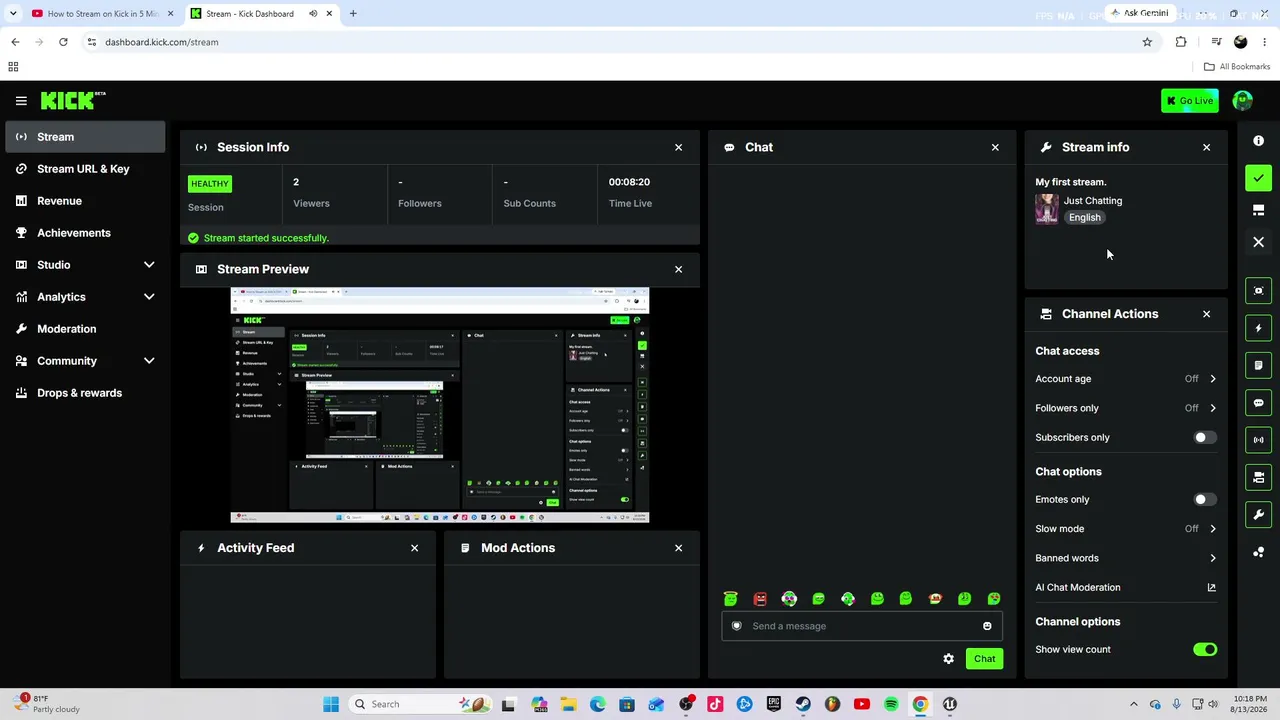1280x720 pixels.
Task: Open TikTok app from the taskbar
Action: (715, 704)
